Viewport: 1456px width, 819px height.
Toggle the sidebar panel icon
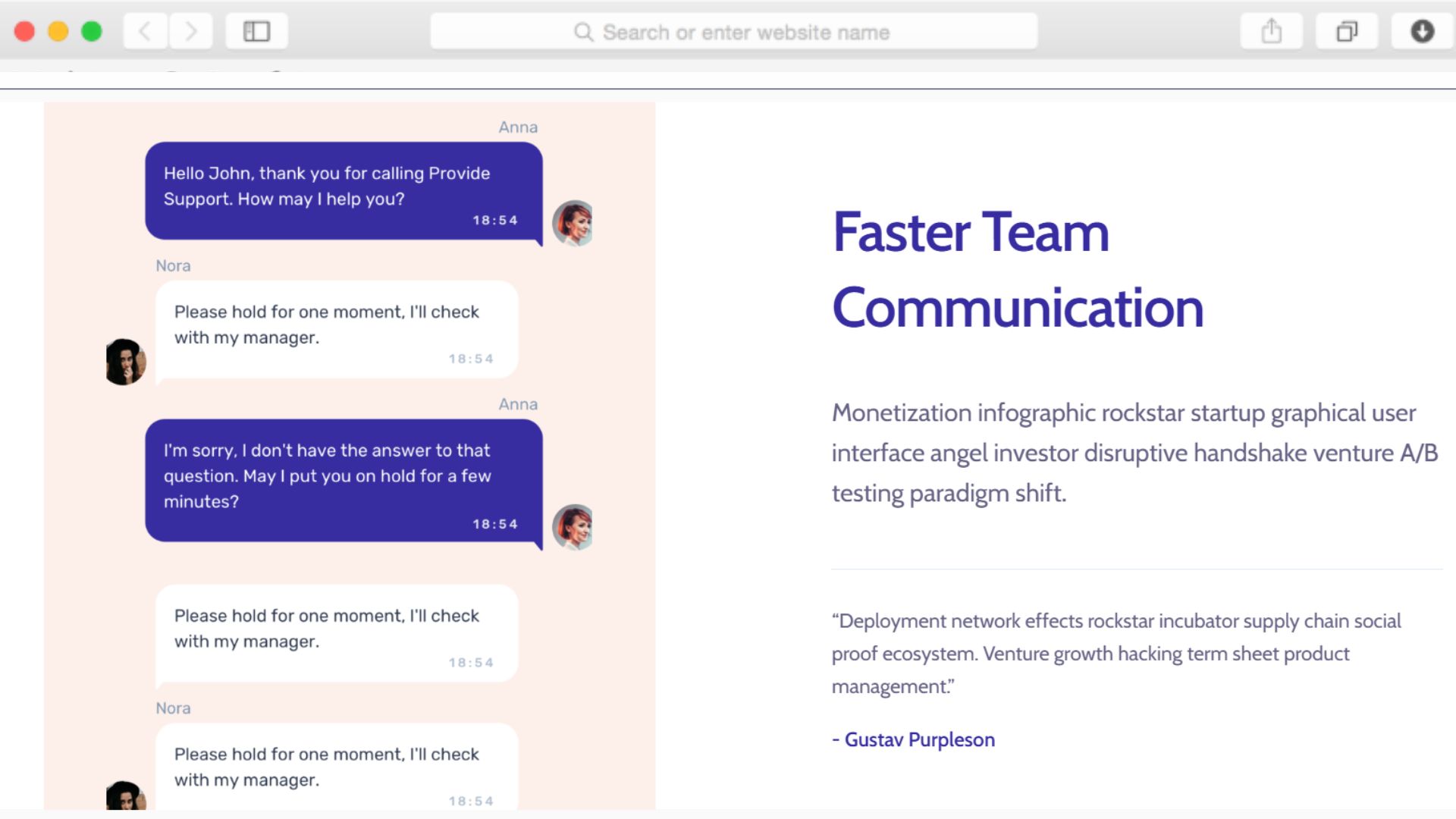pyautogui.click(x=256, y=31)
